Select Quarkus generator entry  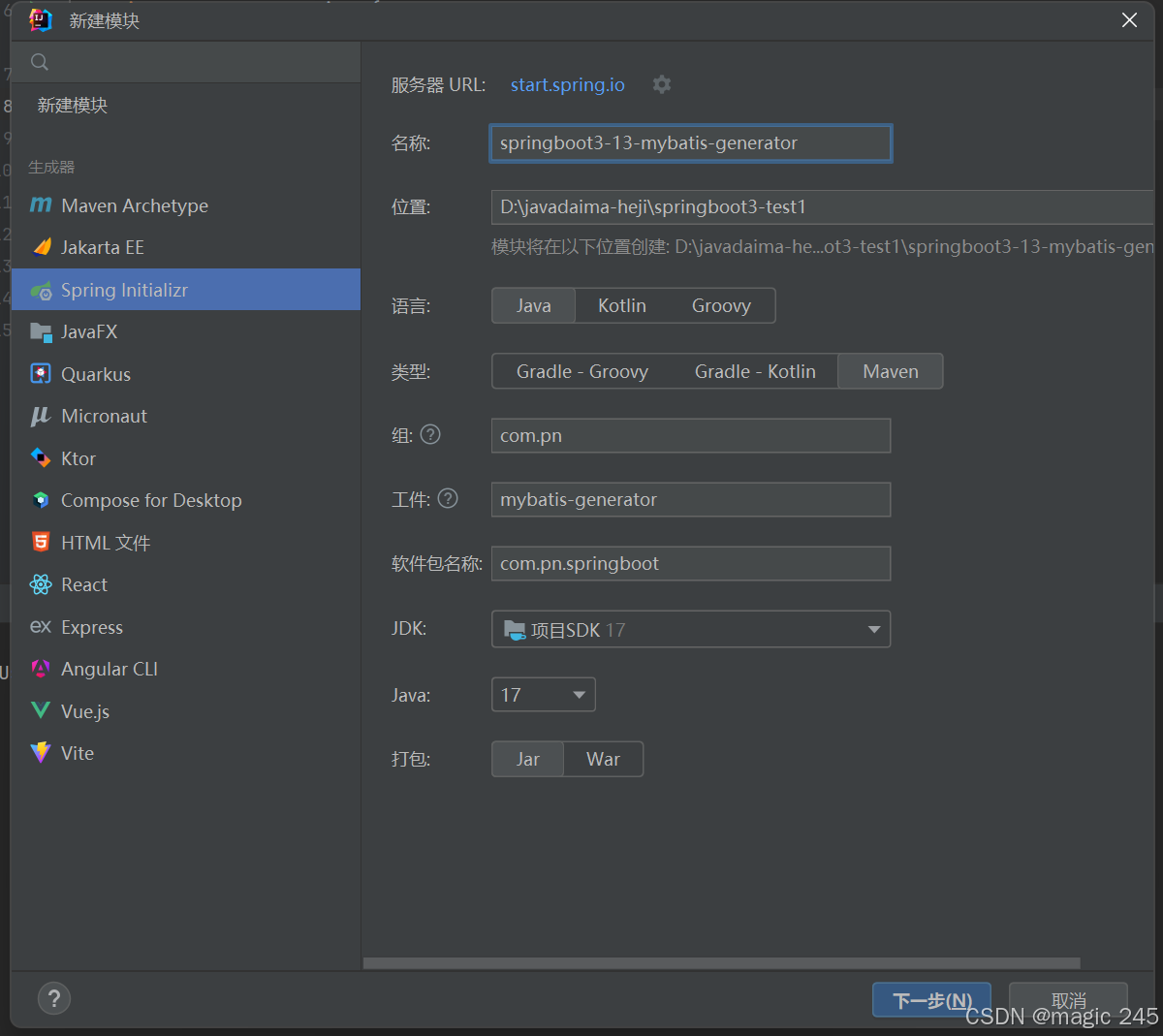(186, 374)
